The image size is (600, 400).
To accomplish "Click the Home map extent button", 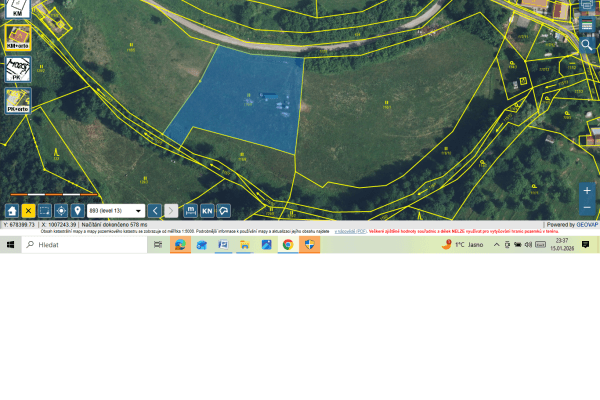I will 12,211.
